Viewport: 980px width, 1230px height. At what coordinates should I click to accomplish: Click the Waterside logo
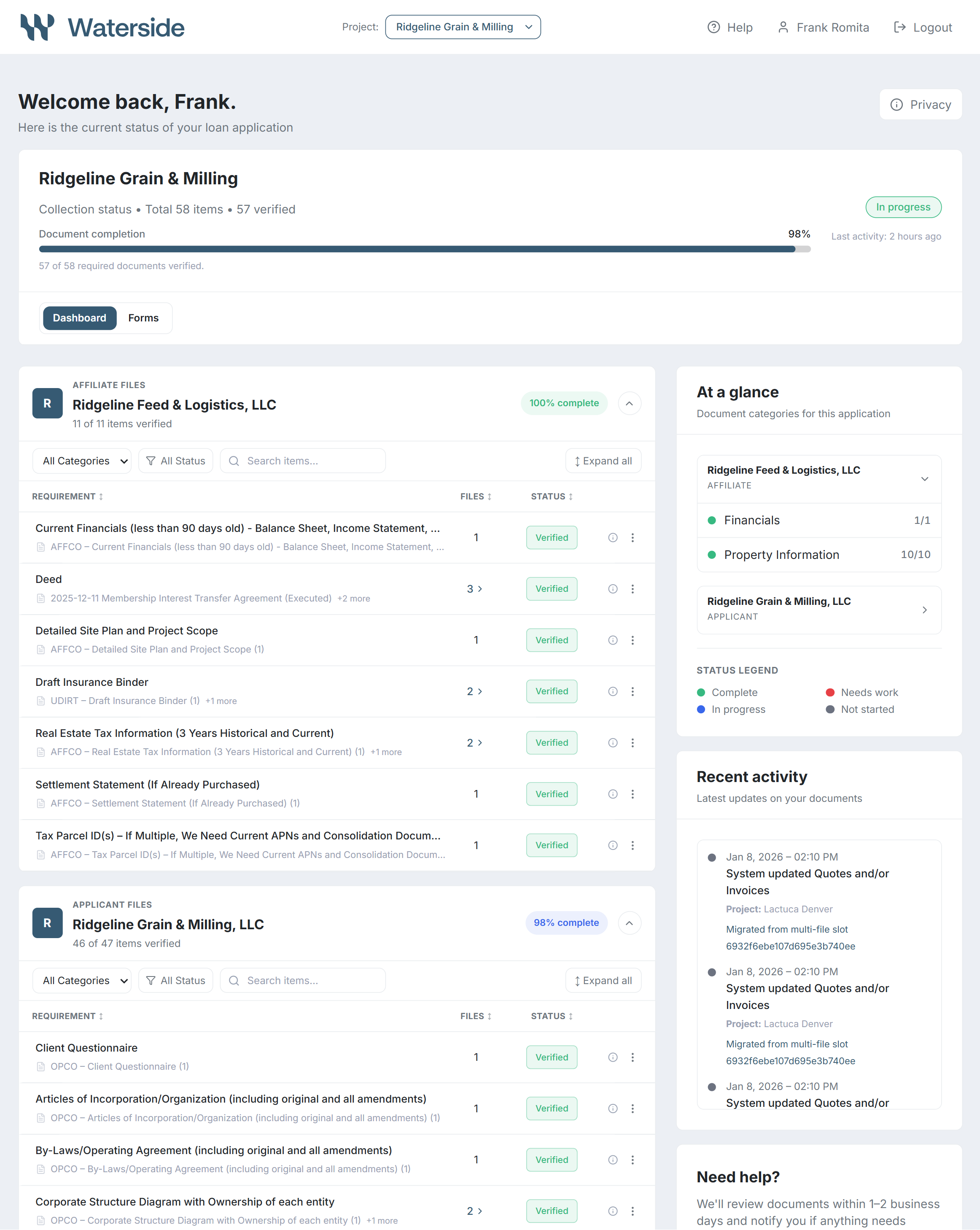102,27
